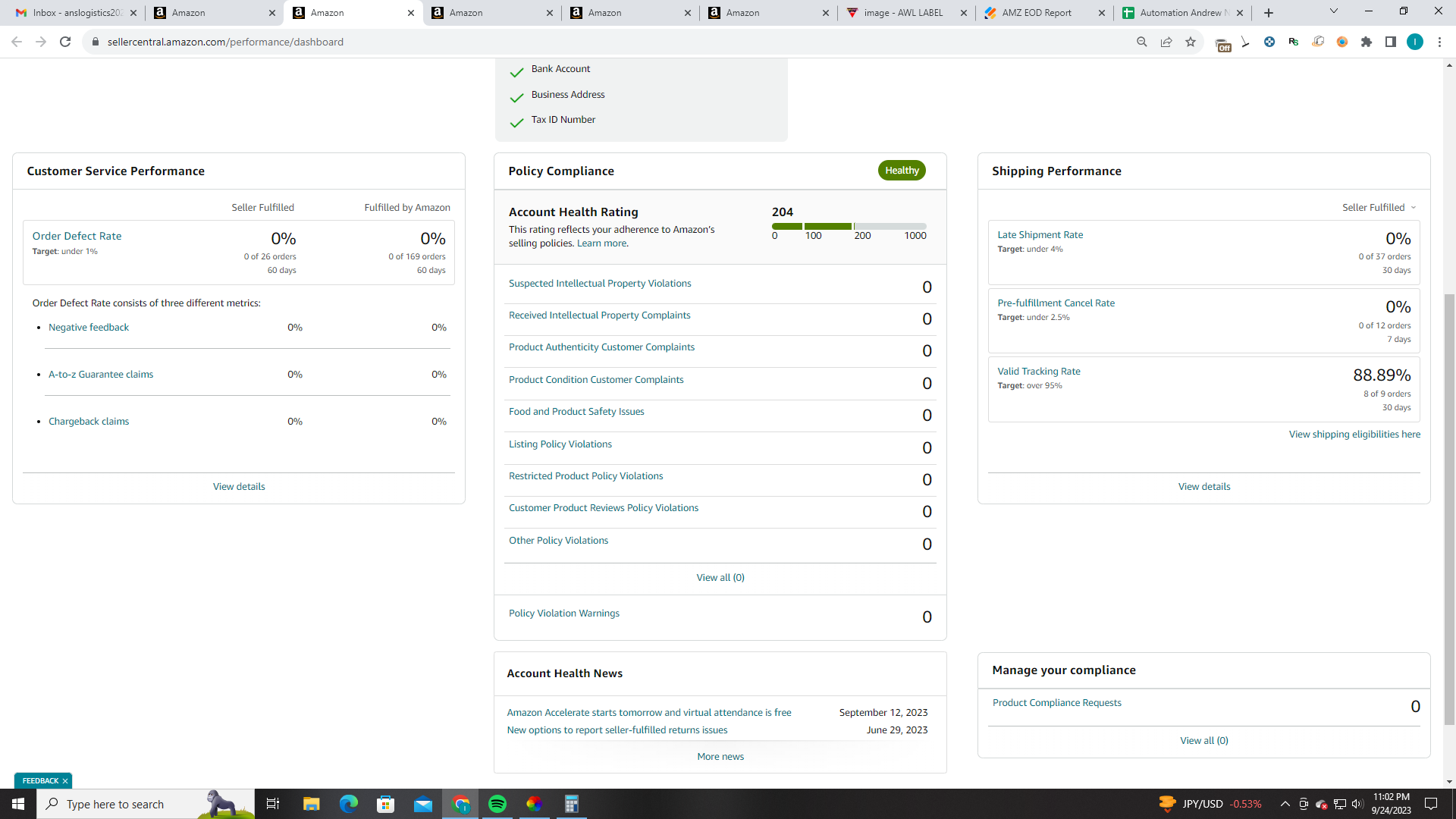Click View shipping eligibilities here
Viewport: 1456px width, 819px height.
1354,434
